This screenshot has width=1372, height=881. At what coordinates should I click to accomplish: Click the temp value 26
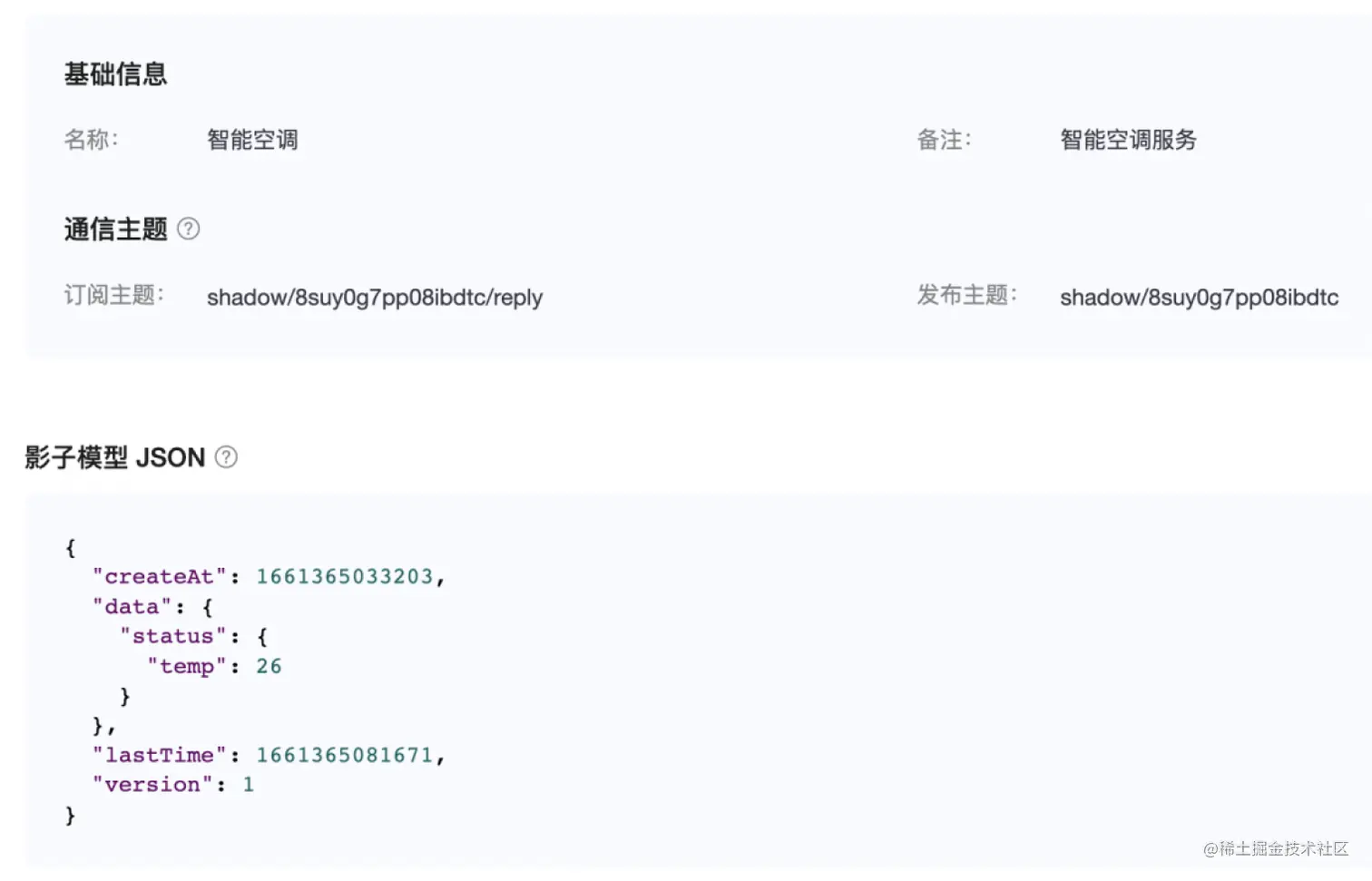coord(269,666)
